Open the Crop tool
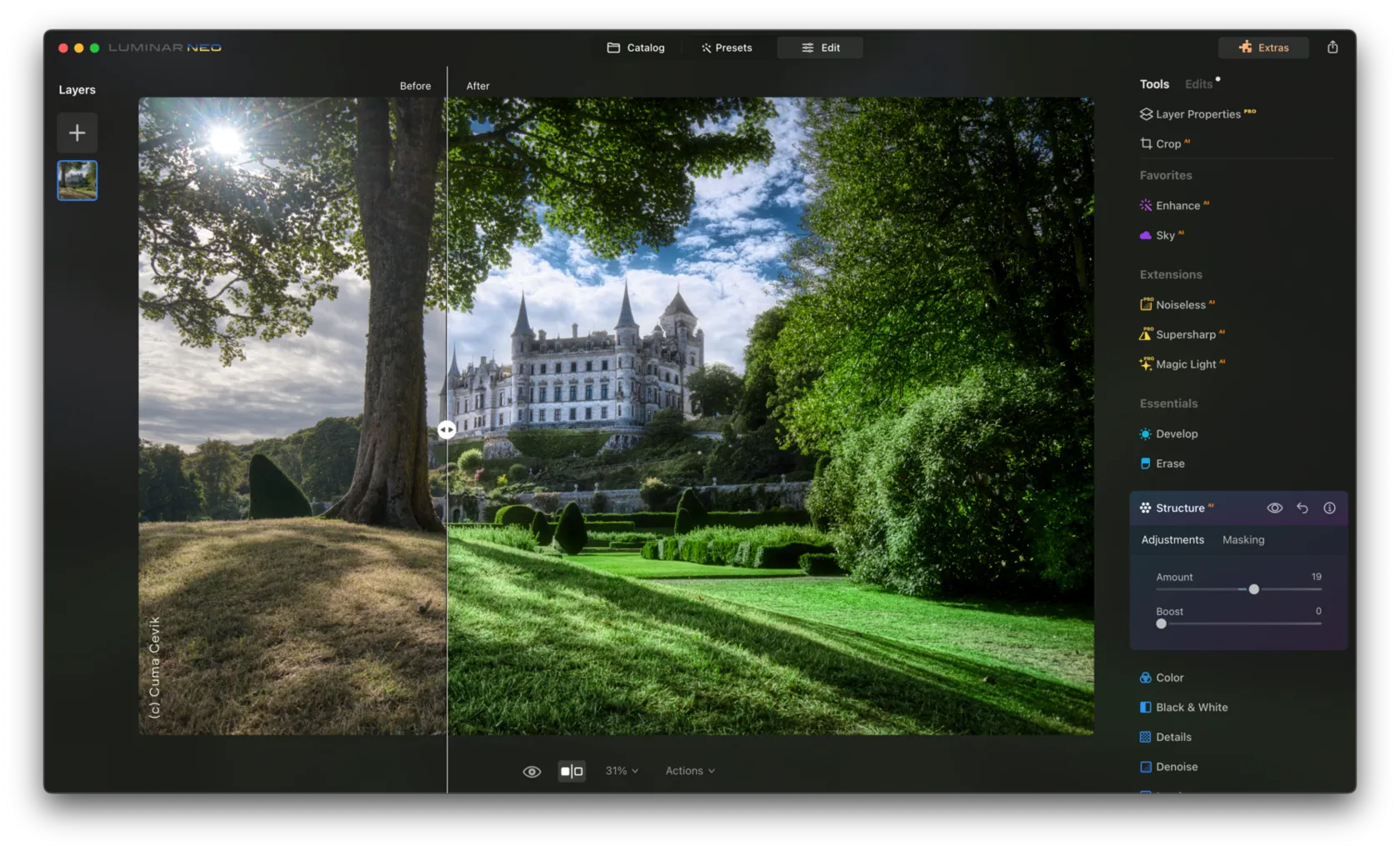Screen dimensions: 1400x851 click(x=1167, y=144)
